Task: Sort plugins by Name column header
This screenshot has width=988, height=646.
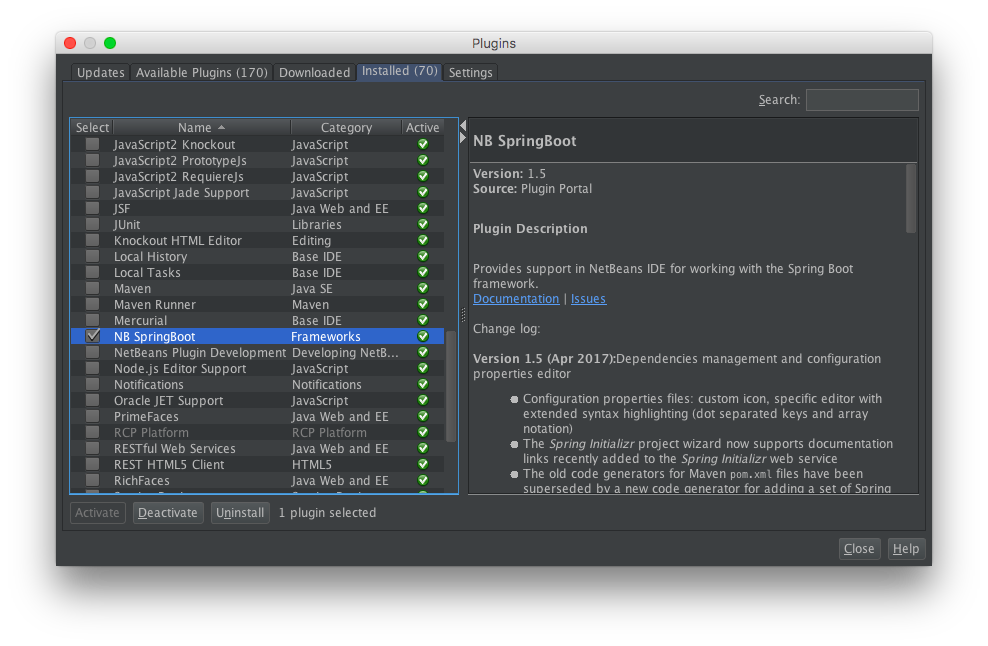Action: (x=202, y=127)
